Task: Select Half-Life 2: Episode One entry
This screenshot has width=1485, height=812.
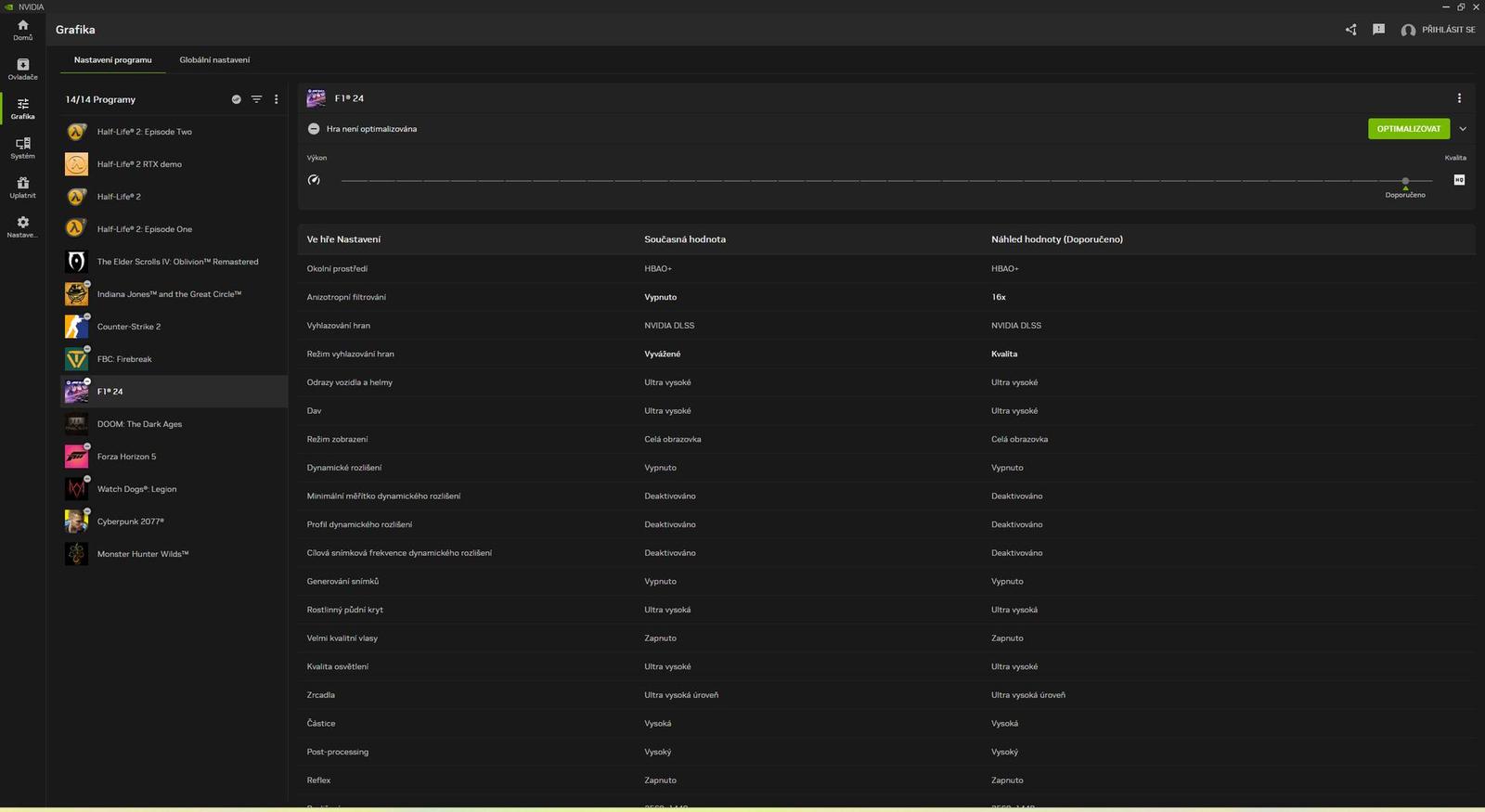Action: (x=174, y=229)
